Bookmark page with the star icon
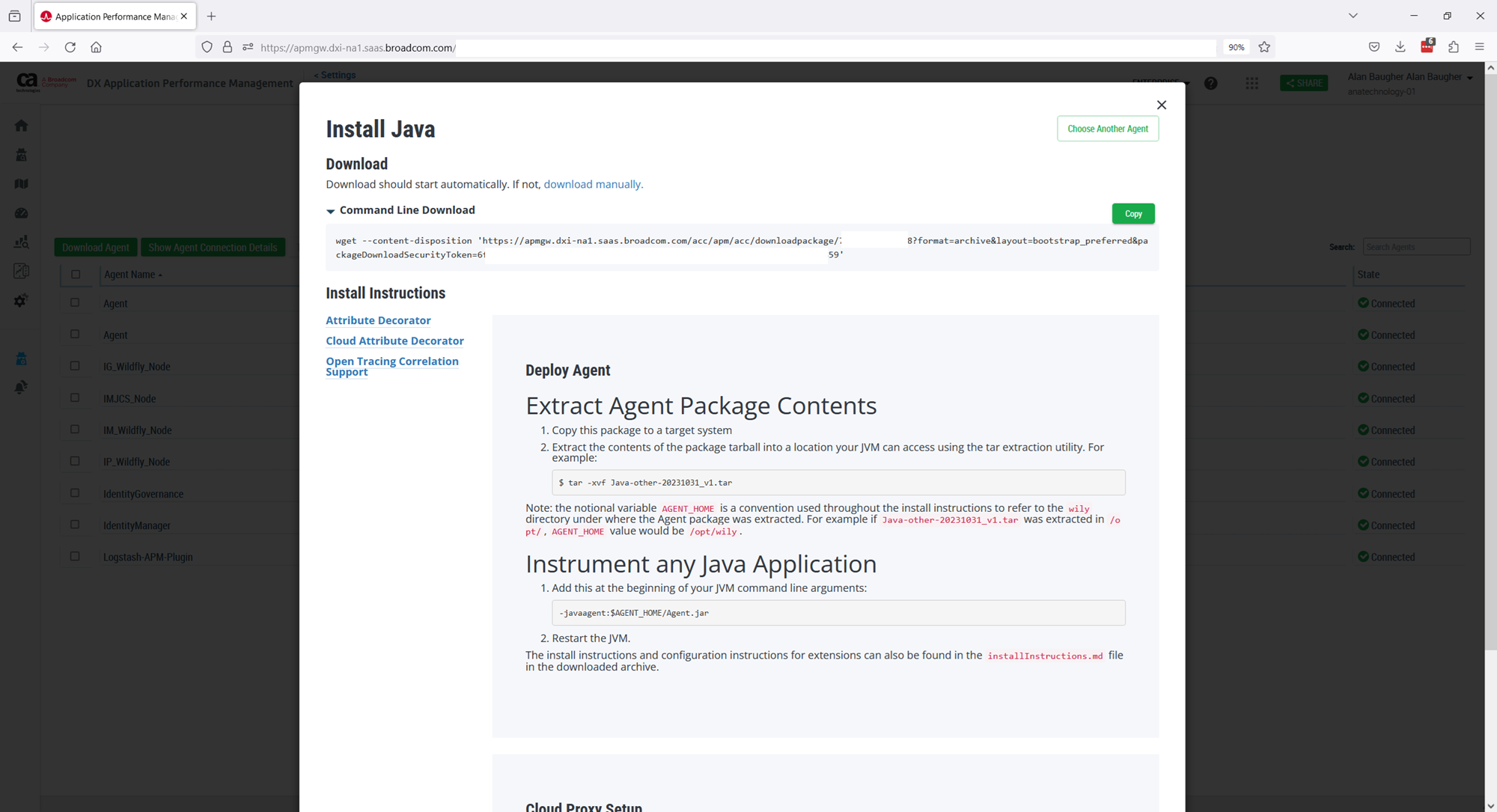 (x=1264, y=47)
